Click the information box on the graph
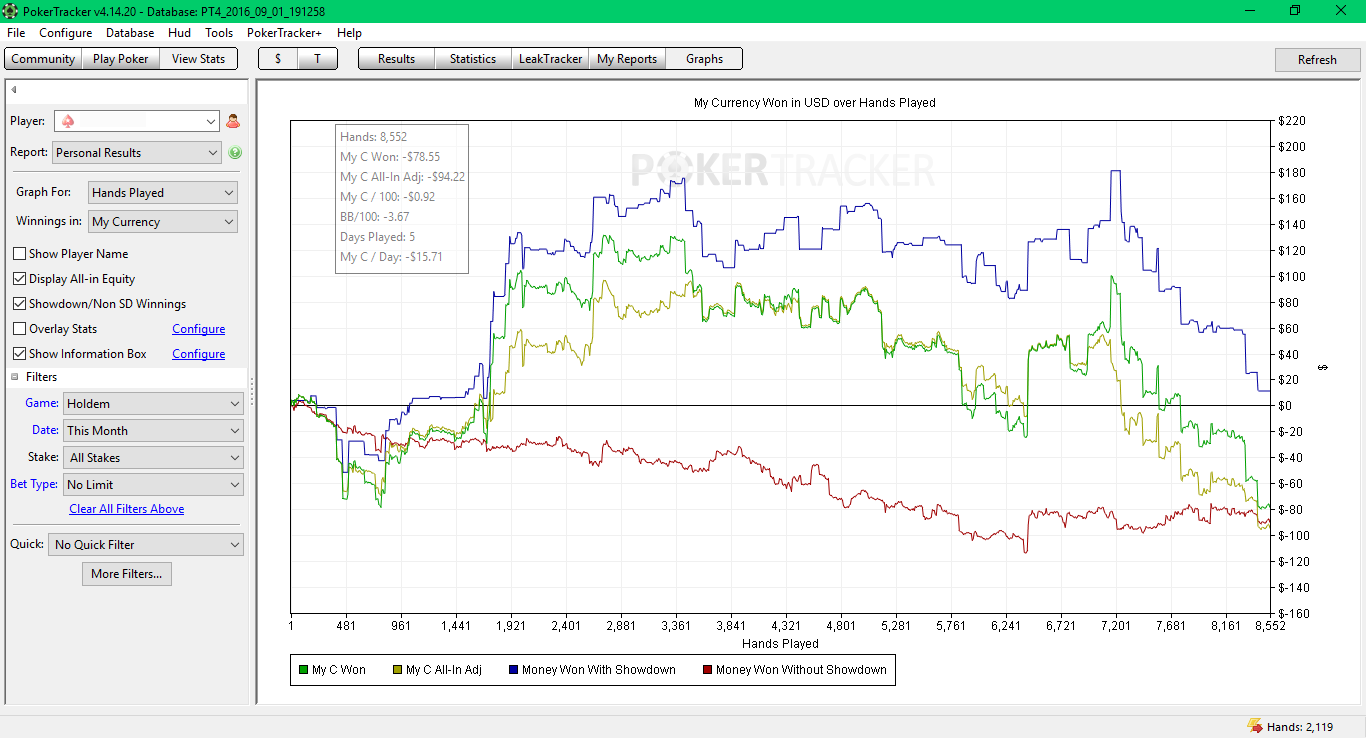The width and height of the screenshot is (1366, 738). pyautogui.click(x=402, y=198)
